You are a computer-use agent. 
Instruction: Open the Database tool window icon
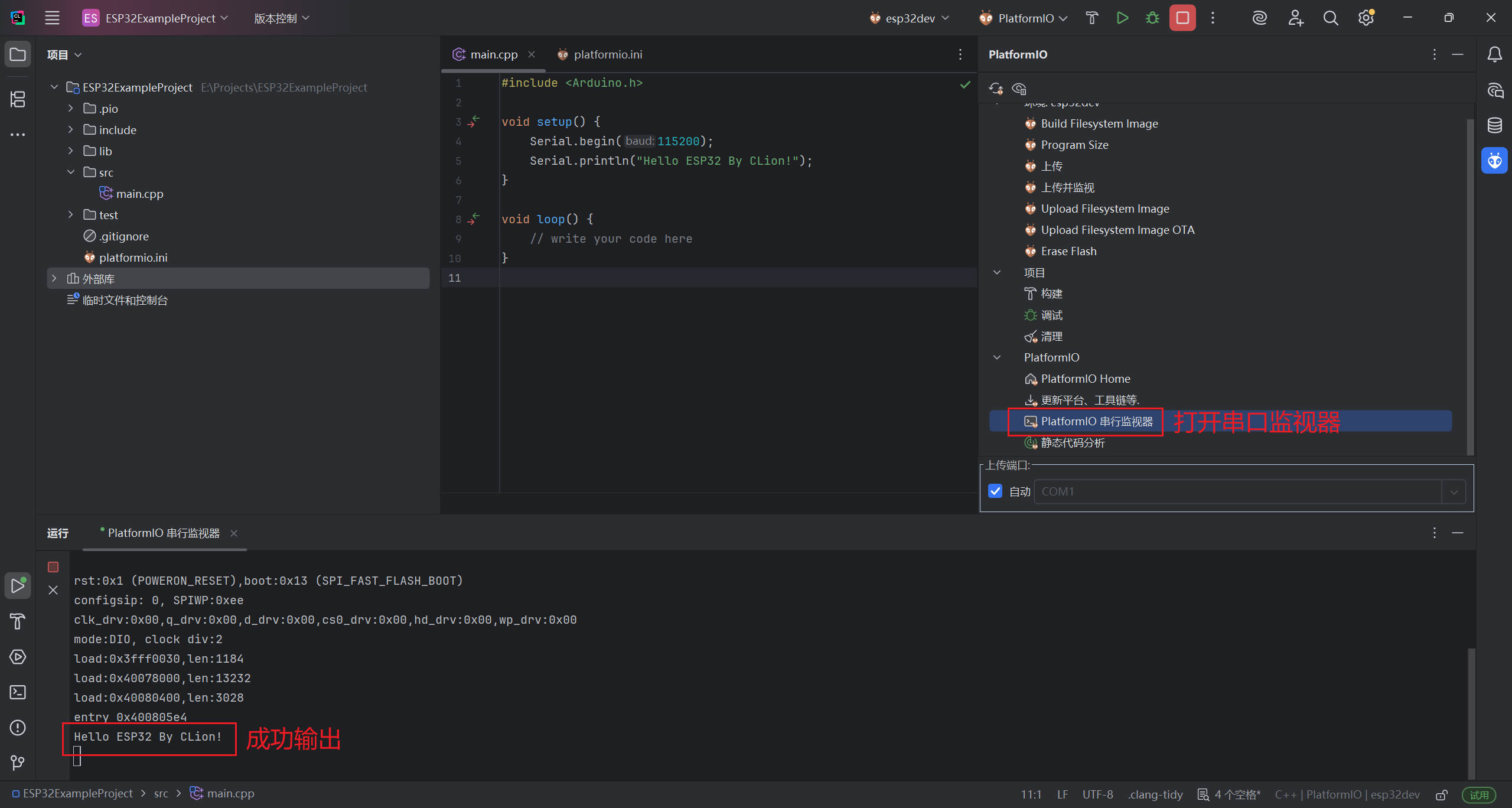(1494, 125)
